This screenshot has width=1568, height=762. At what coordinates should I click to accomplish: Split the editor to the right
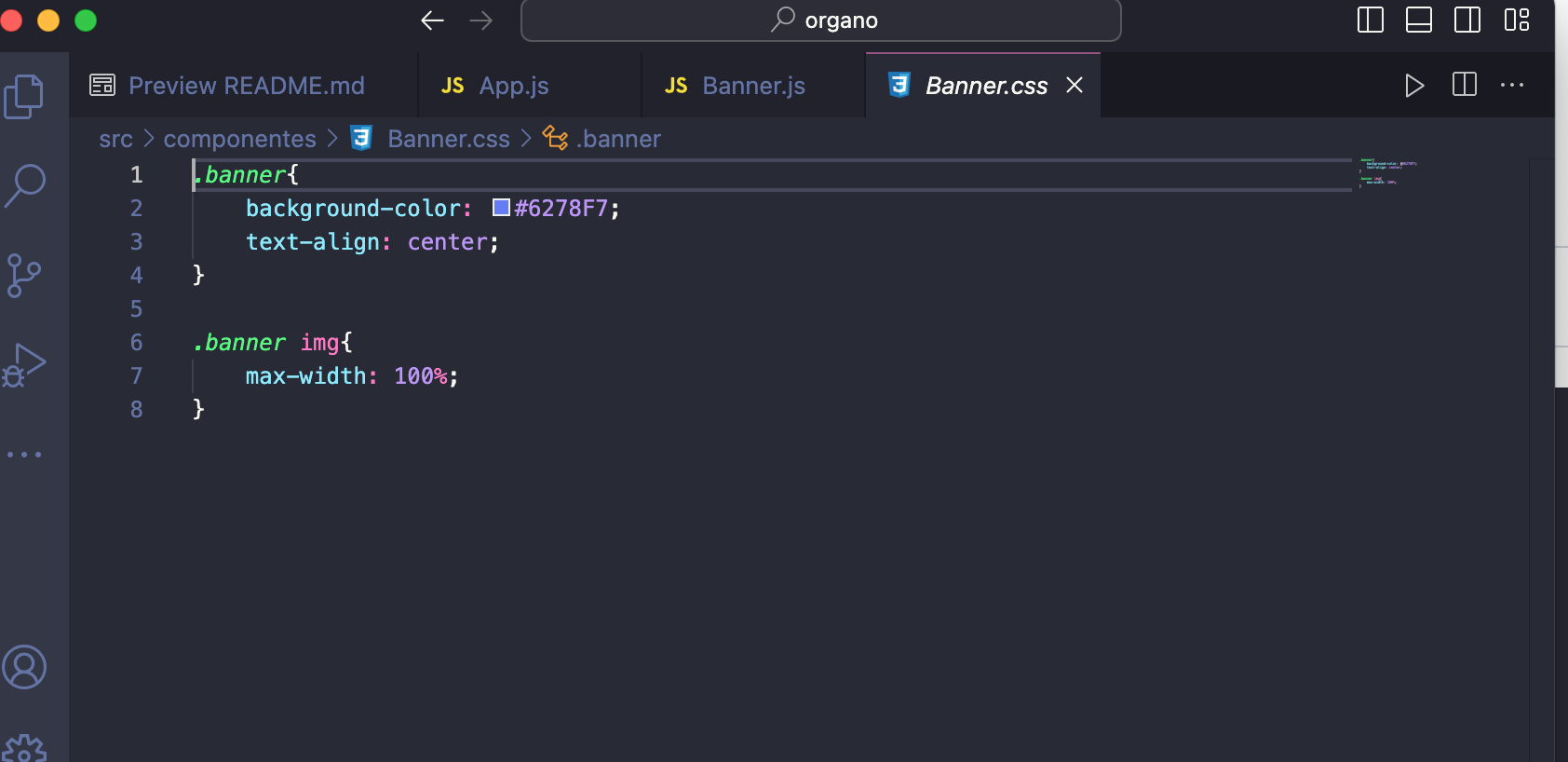(x=1465, y=85)
